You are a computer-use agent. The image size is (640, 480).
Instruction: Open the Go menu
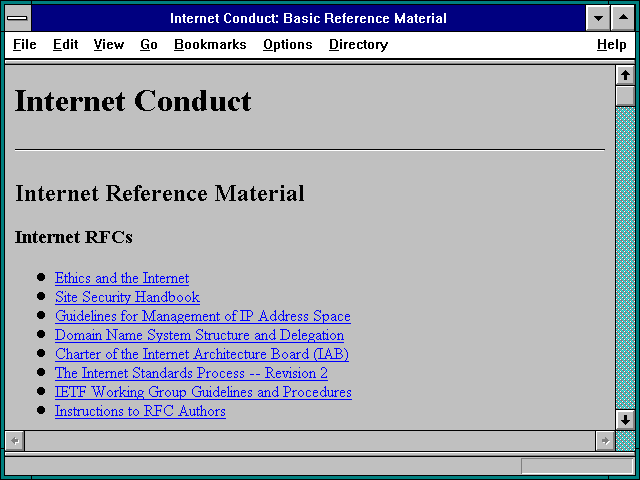coord(149,44)
